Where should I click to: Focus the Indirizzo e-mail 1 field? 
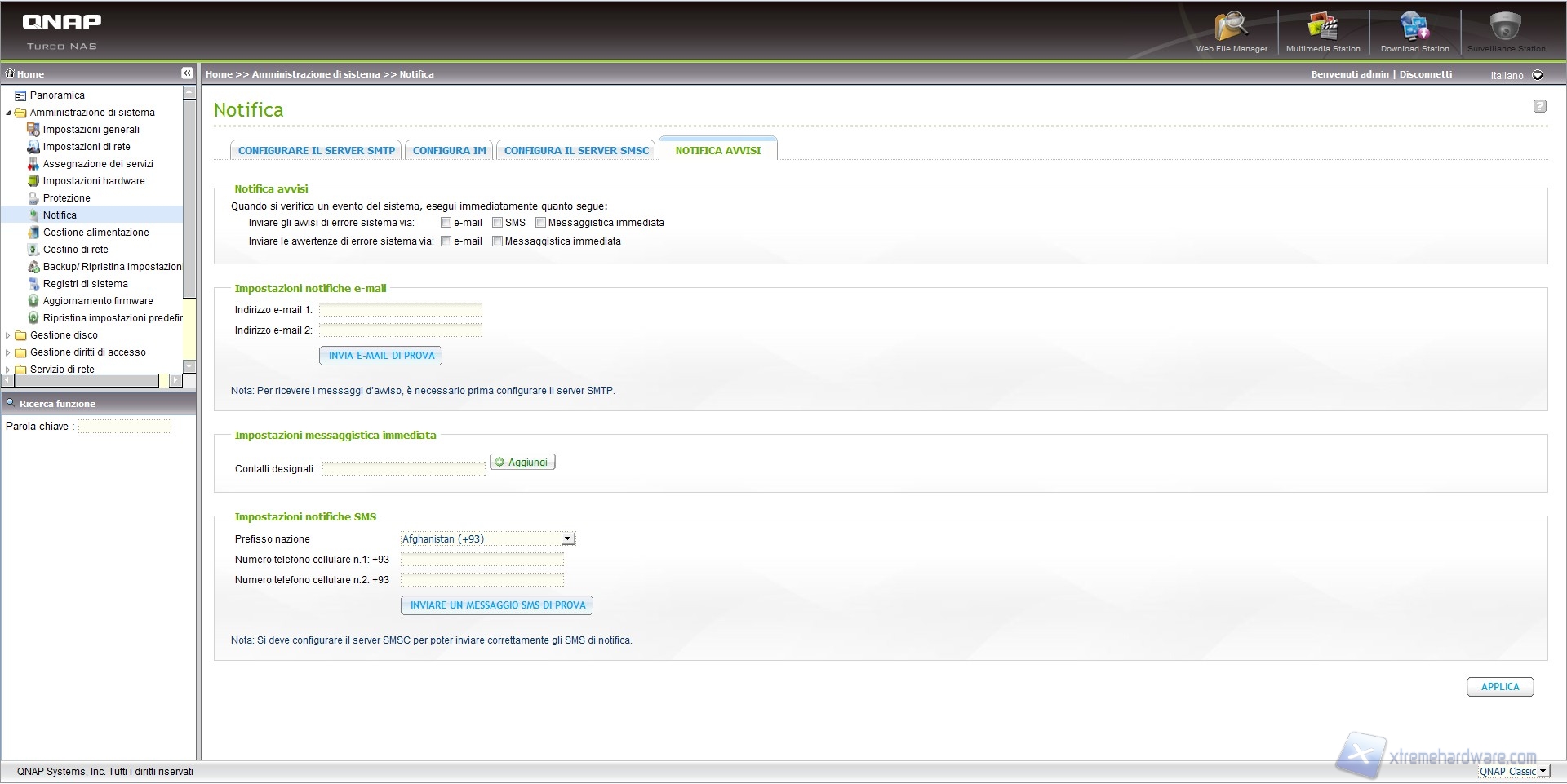[x=400, y=310]
